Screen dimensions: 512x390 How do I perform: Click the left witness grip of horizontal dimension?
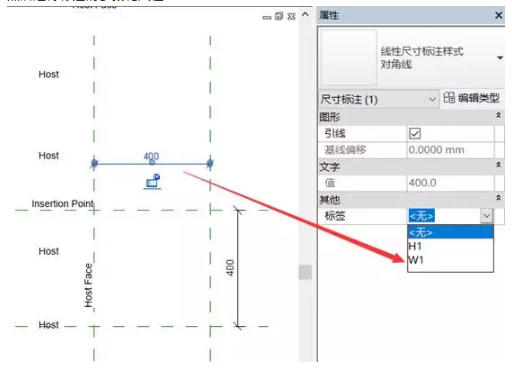(94, 163)
